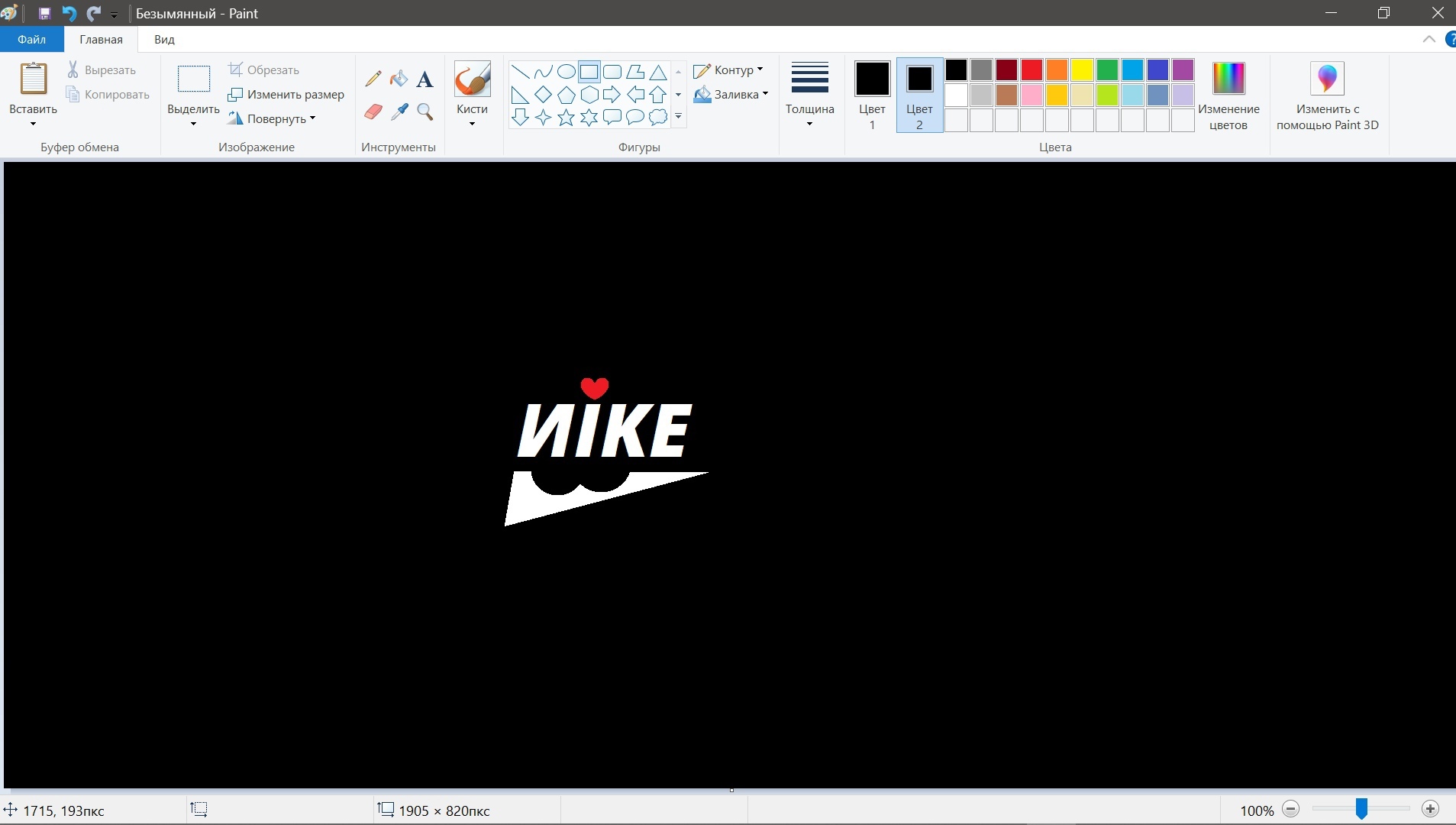Pick the purple color swatch
Screen dimensions: 1456x825
(x=1183, y=70)
